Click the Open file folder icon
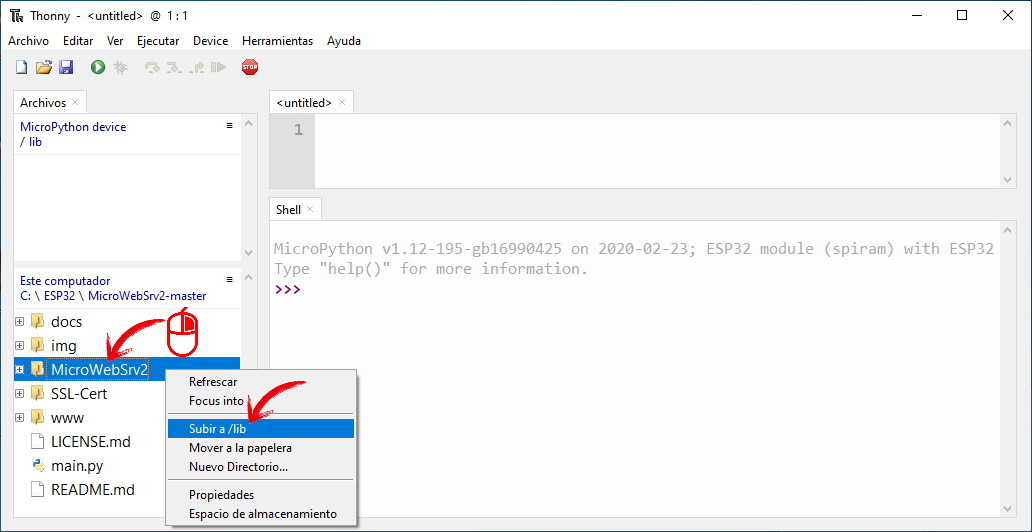Viewport: 1032px width, 532px height. point(43,66)
